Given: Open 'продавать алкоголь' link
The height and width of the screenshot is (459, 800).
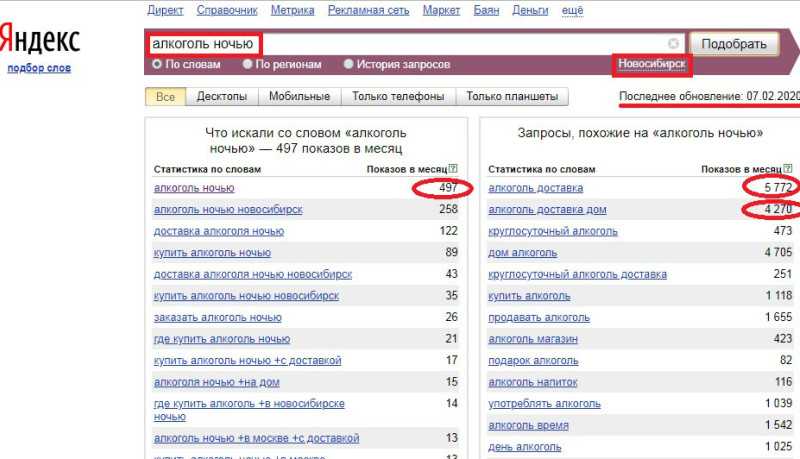Looking at the screenshot, I should click(539, 318).
